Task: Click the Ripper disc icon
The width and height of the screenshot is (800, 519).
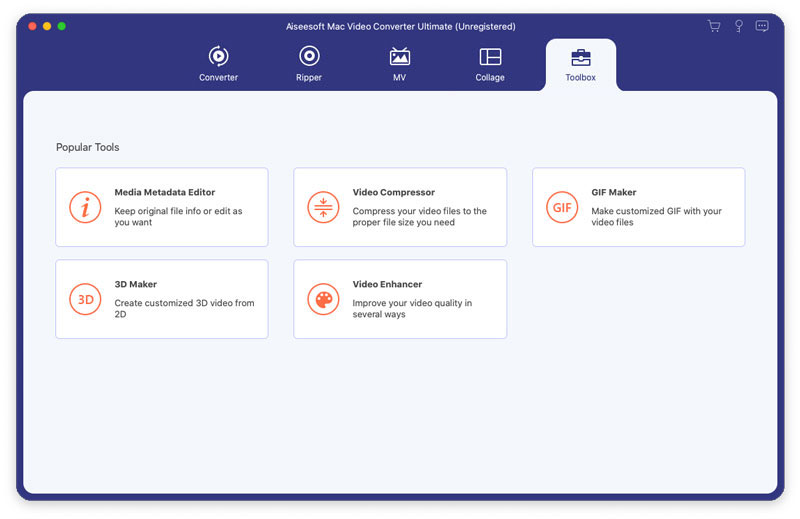Action: coord(309,56)
